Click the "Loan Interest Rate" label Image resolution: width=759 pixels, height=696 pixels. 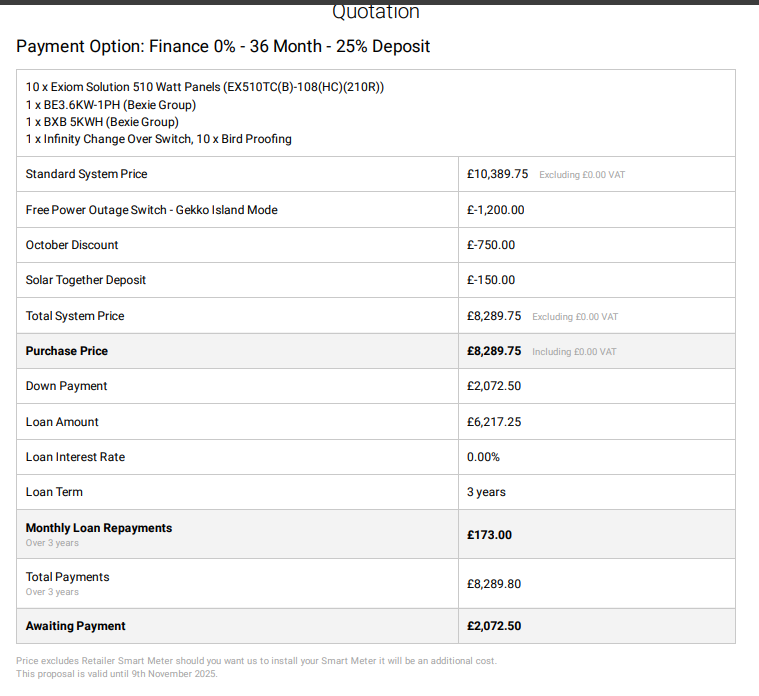coord(76,457)
